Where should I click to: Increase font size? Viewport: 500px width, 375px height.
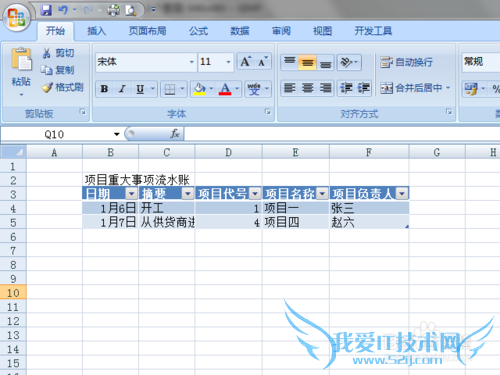[x=246, y=62]
